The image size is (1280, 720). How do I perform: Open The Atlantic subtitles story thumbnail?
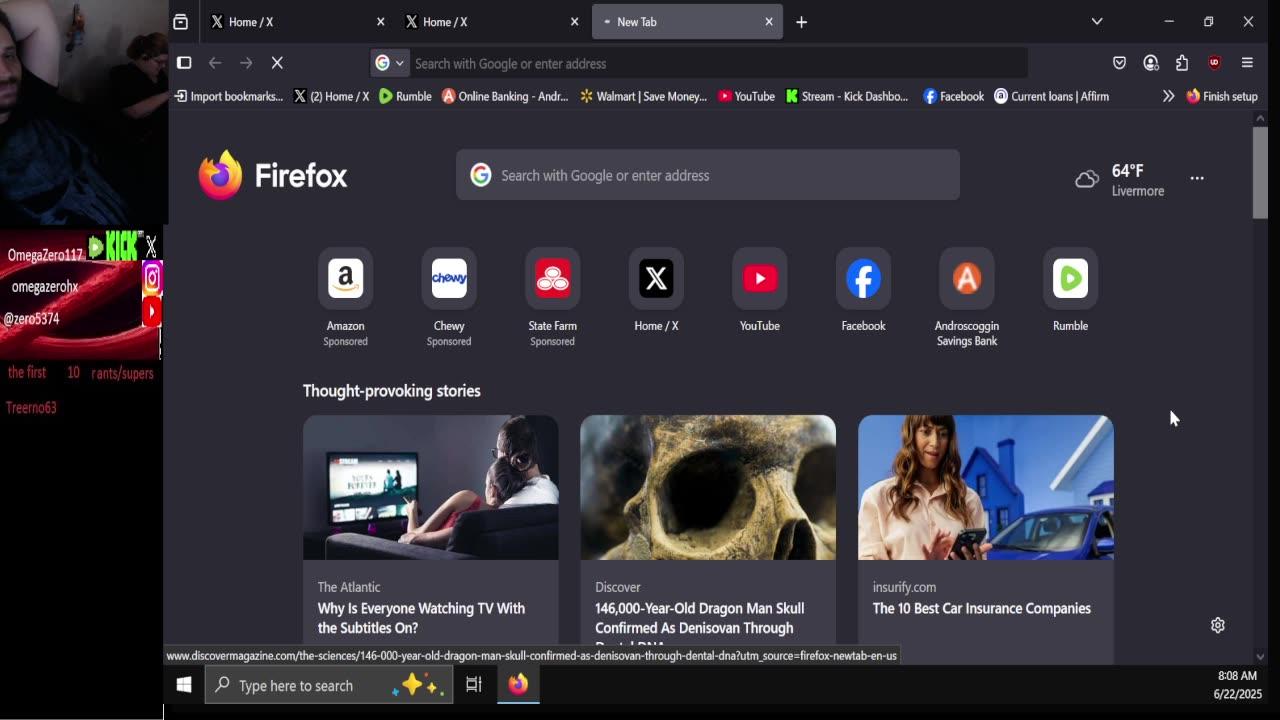pos(431,487)
